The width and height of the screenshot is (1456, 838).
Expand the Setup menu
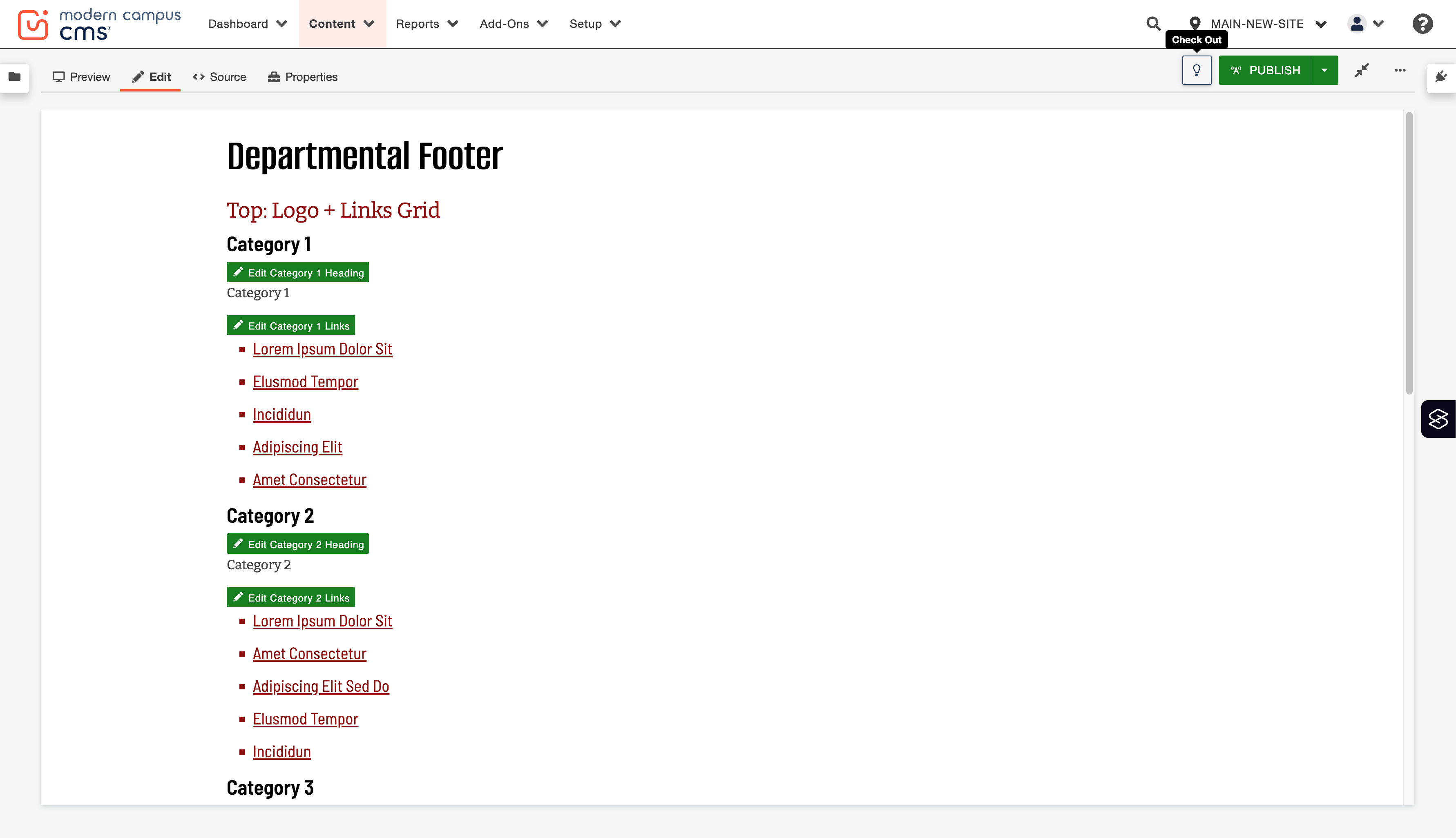pos(595,24)
